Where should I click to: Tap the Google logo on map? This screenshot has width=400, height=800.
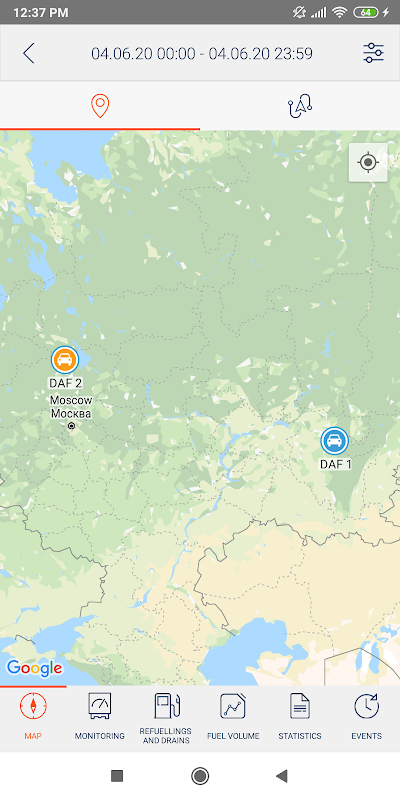tap(34, 668)
